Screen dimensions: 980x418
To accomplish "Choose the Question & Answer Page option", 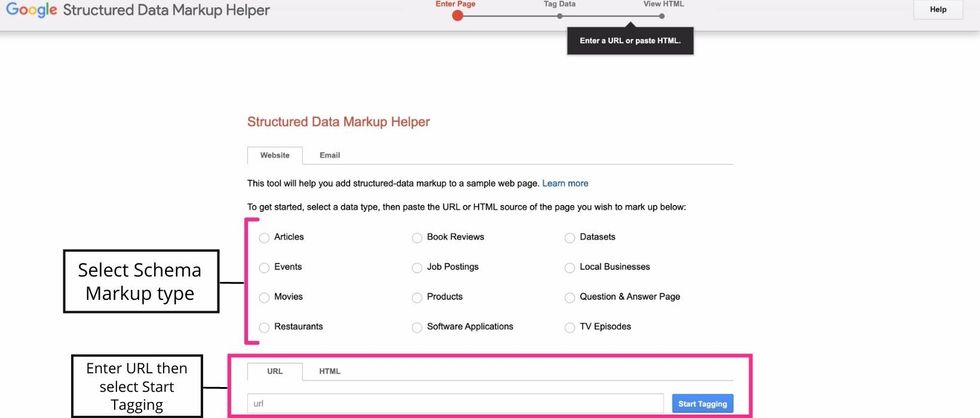I will pos(569,297).
